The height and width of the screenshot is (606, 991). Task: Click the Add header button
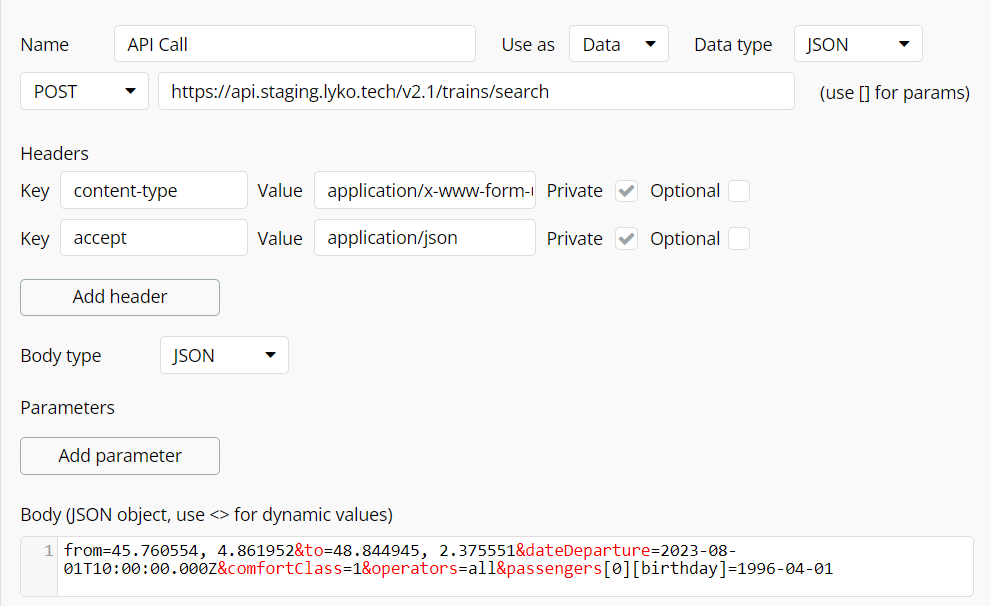click(120, 297)
